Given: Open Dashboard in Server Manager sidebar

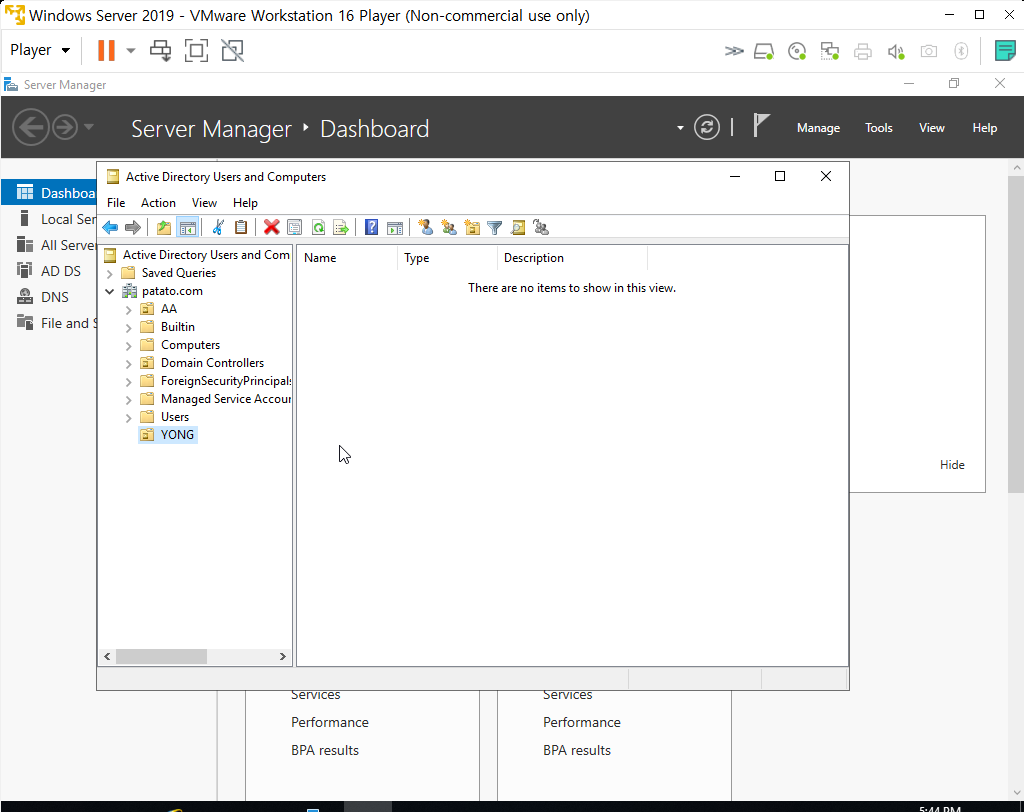Looking at the screenshot, I should point(50,193).
